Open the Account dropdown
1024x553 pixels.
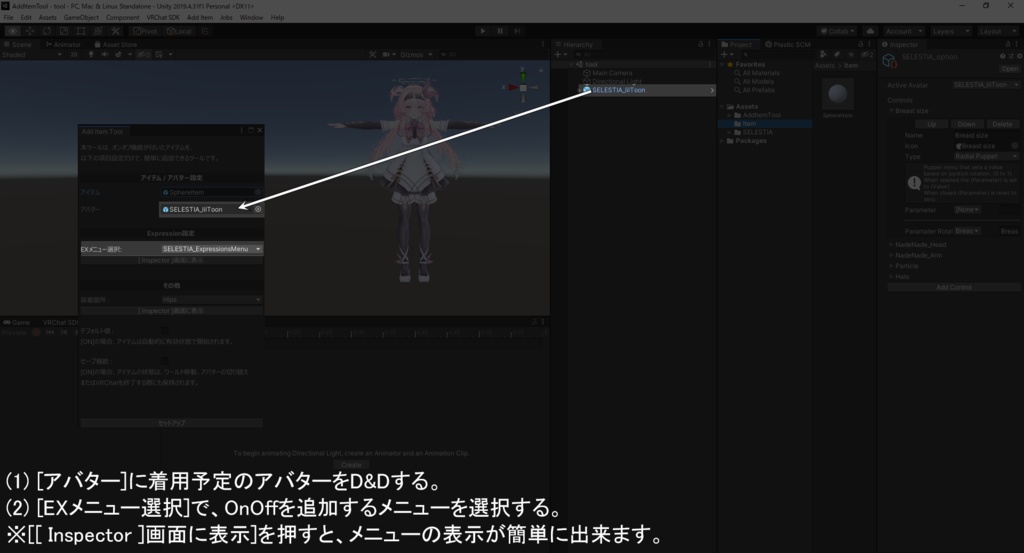coord(903,31)
